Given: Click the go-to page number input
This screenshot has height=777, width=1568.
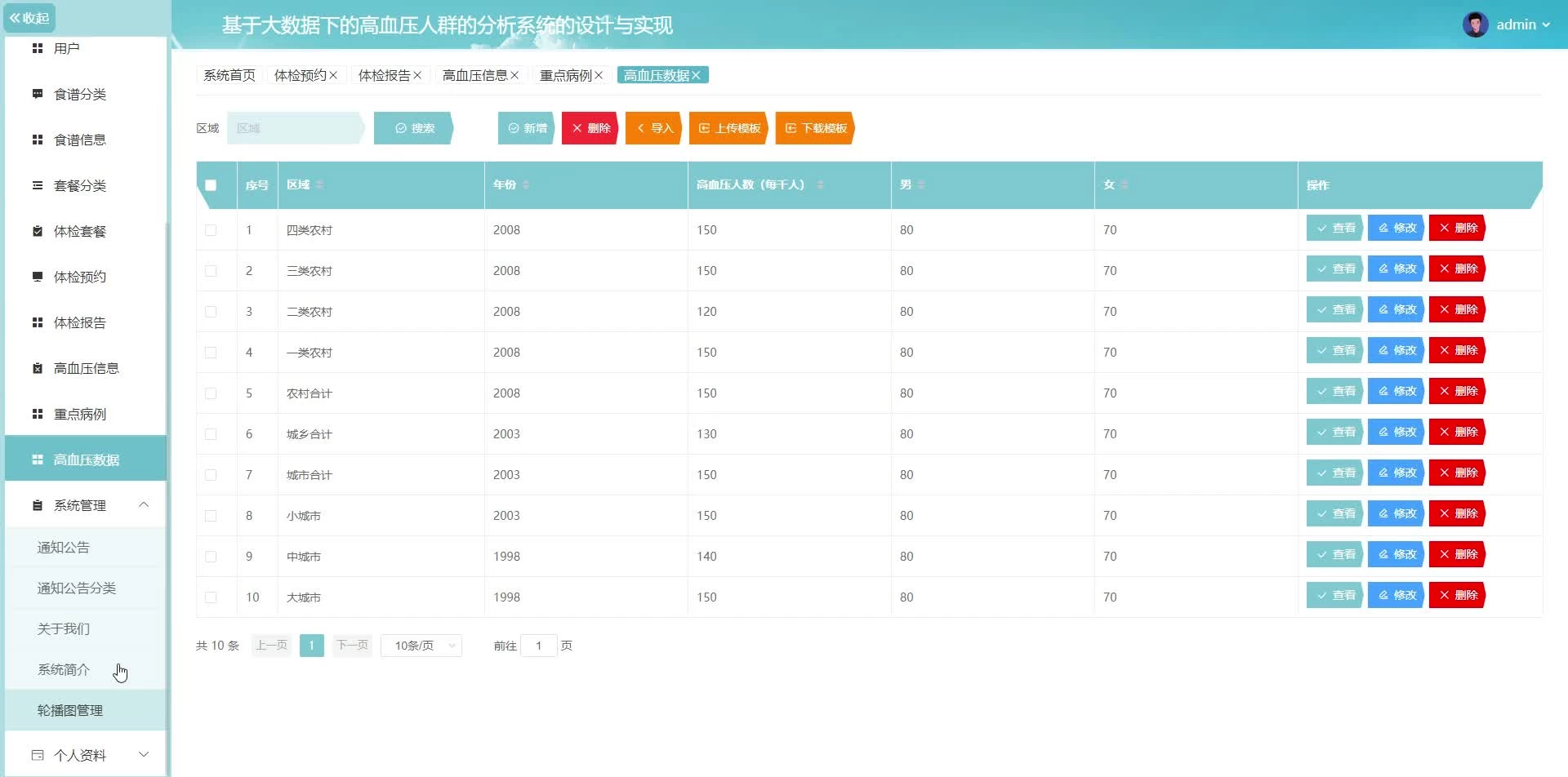Looking at the screenshot, I should click(539, 646).
